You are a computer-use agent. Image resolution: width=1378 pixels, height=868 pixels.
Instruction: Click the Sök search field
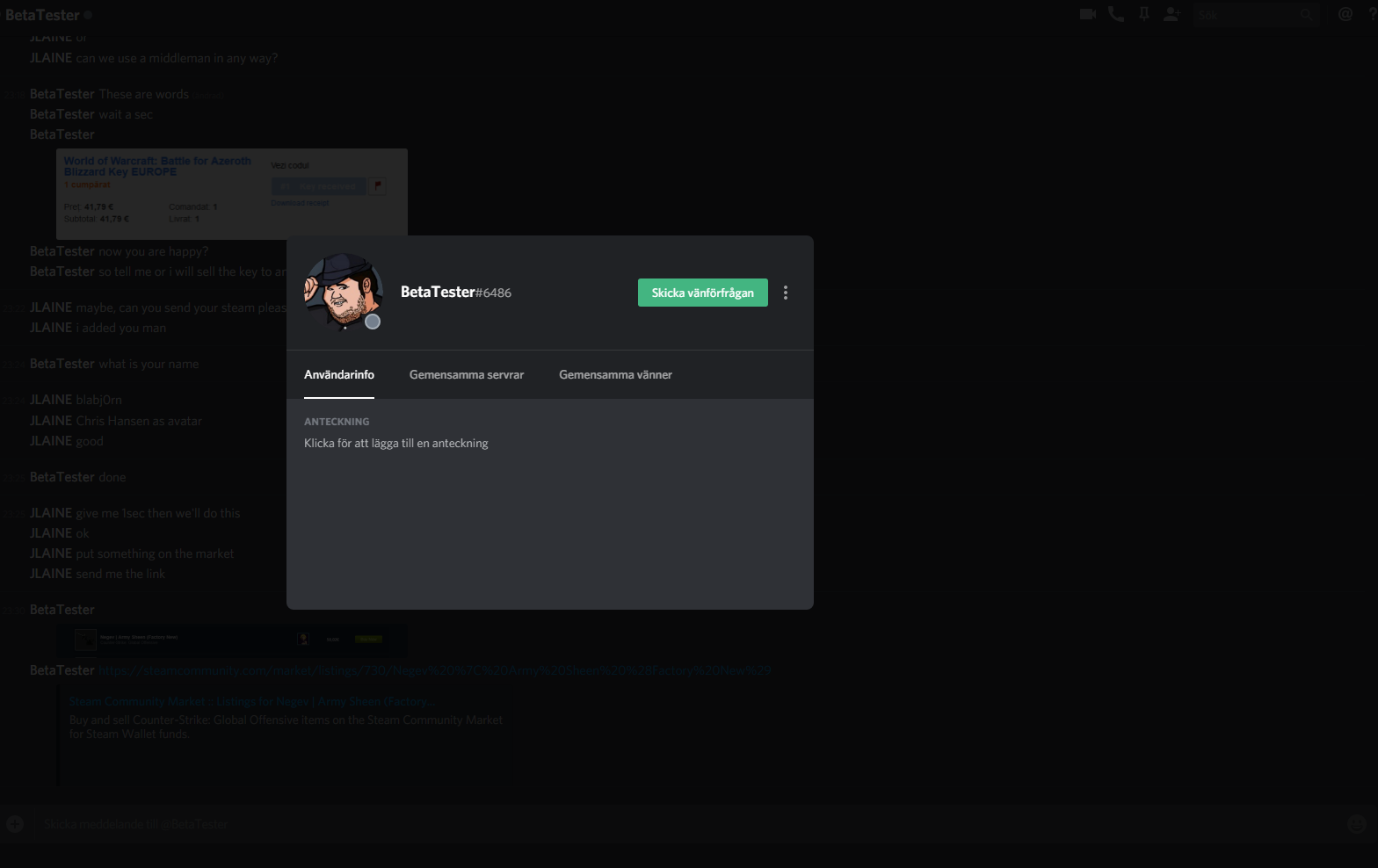click(x=1248, y=15)
